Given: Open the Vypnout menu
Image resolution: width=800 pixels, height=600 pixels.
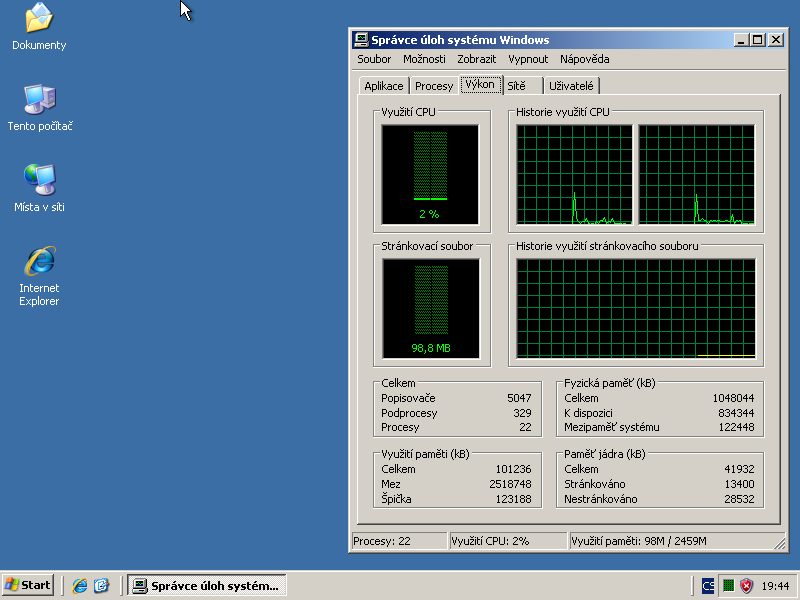Looking at the screenshot, I should pos(528,59).
